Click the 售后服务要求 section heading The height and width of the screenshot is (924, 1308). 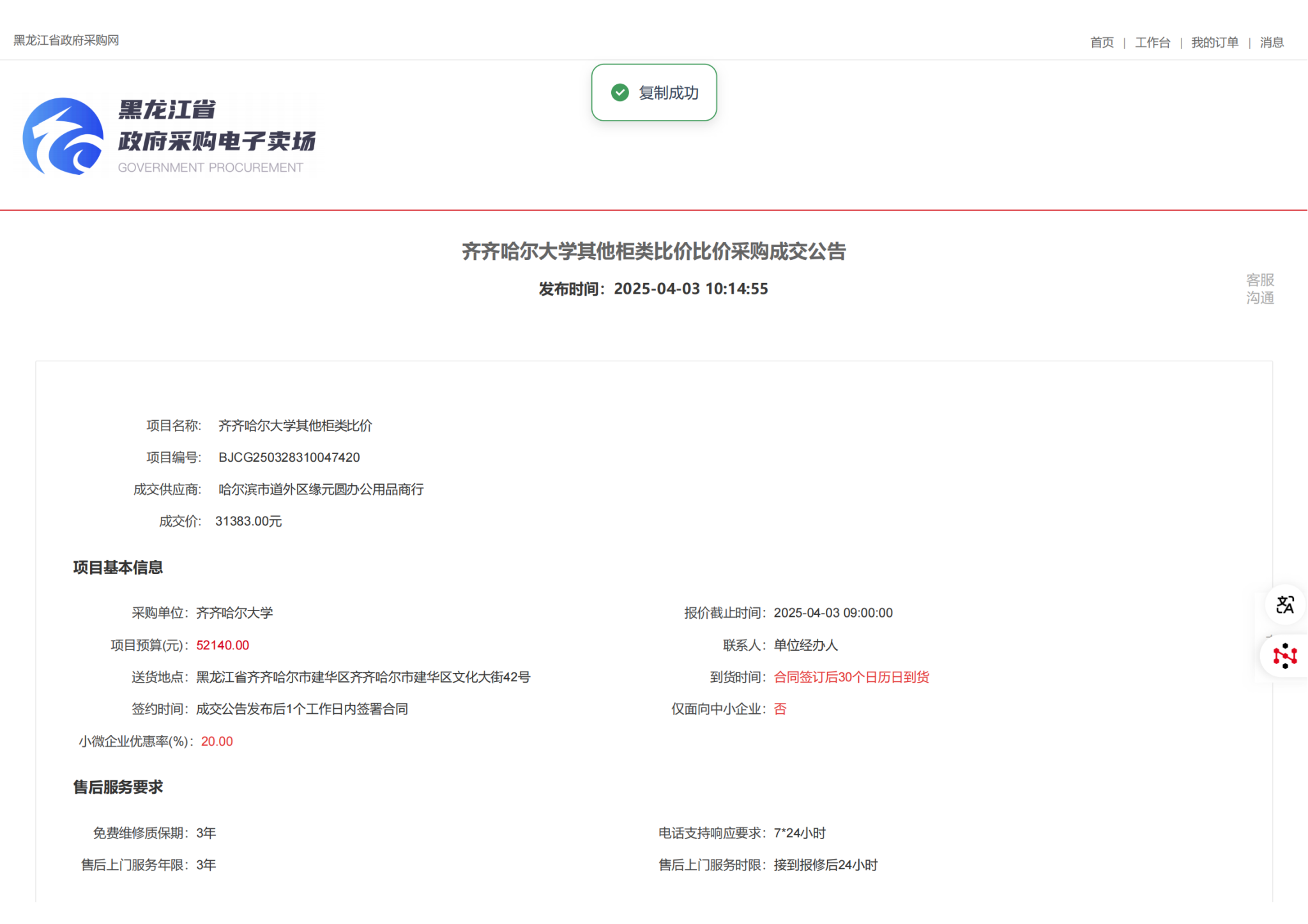pyautogui.click(x=118, y=787)
